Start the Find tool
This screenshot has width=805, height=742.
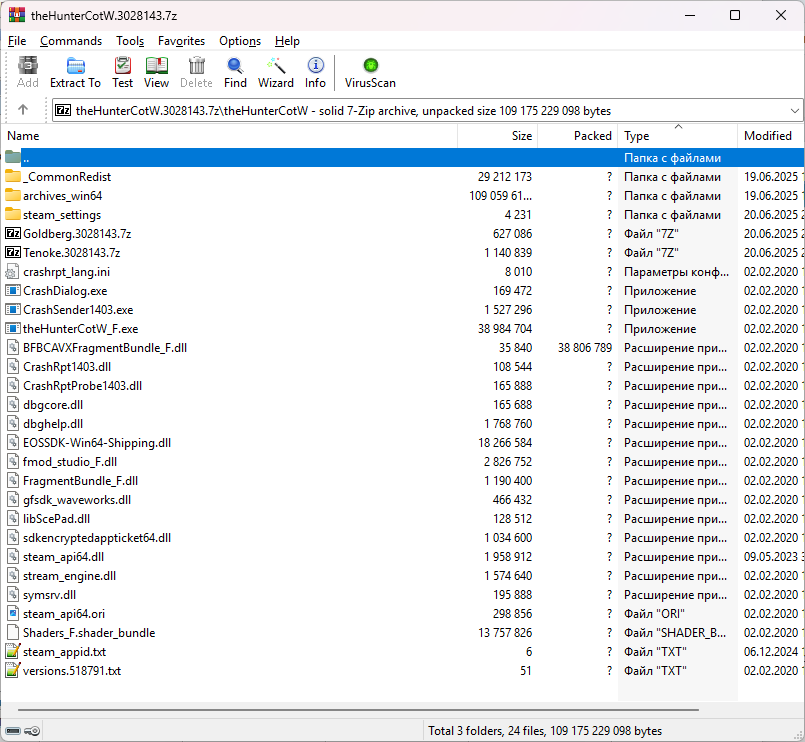click(x=235, y=70)
